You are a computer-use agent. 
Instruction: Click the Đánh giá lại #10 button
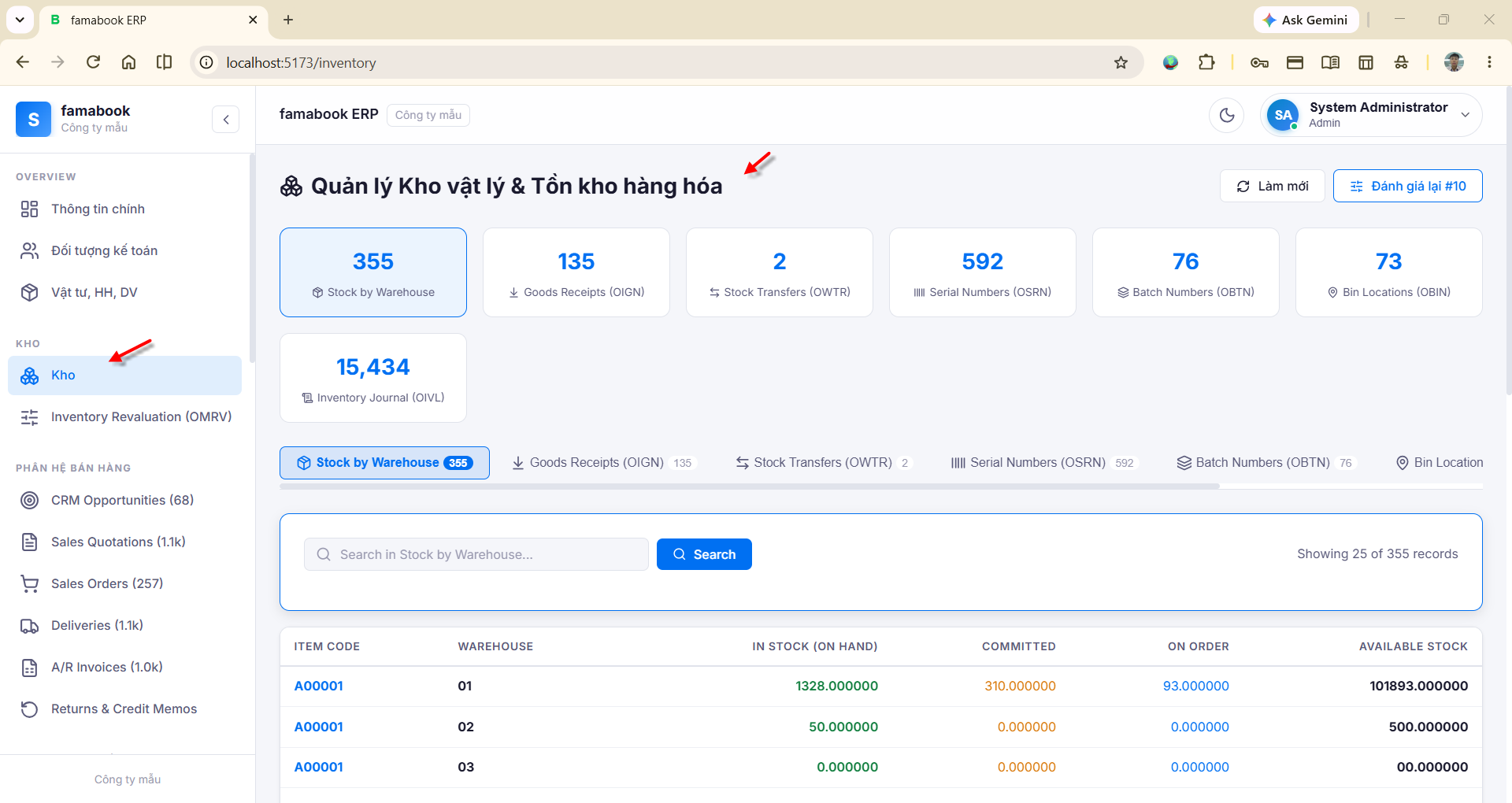click(x=1407, y=186)
